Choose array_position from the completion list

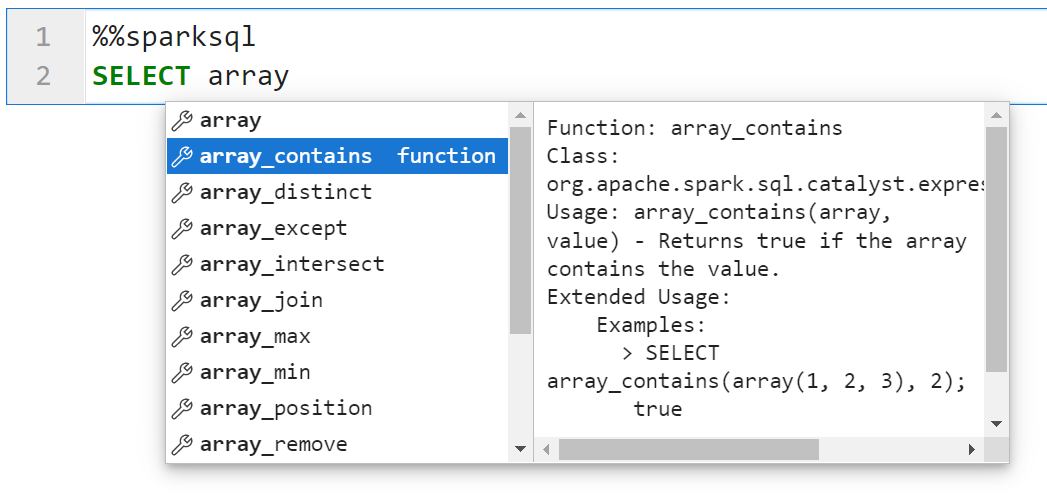pos(337,409)
